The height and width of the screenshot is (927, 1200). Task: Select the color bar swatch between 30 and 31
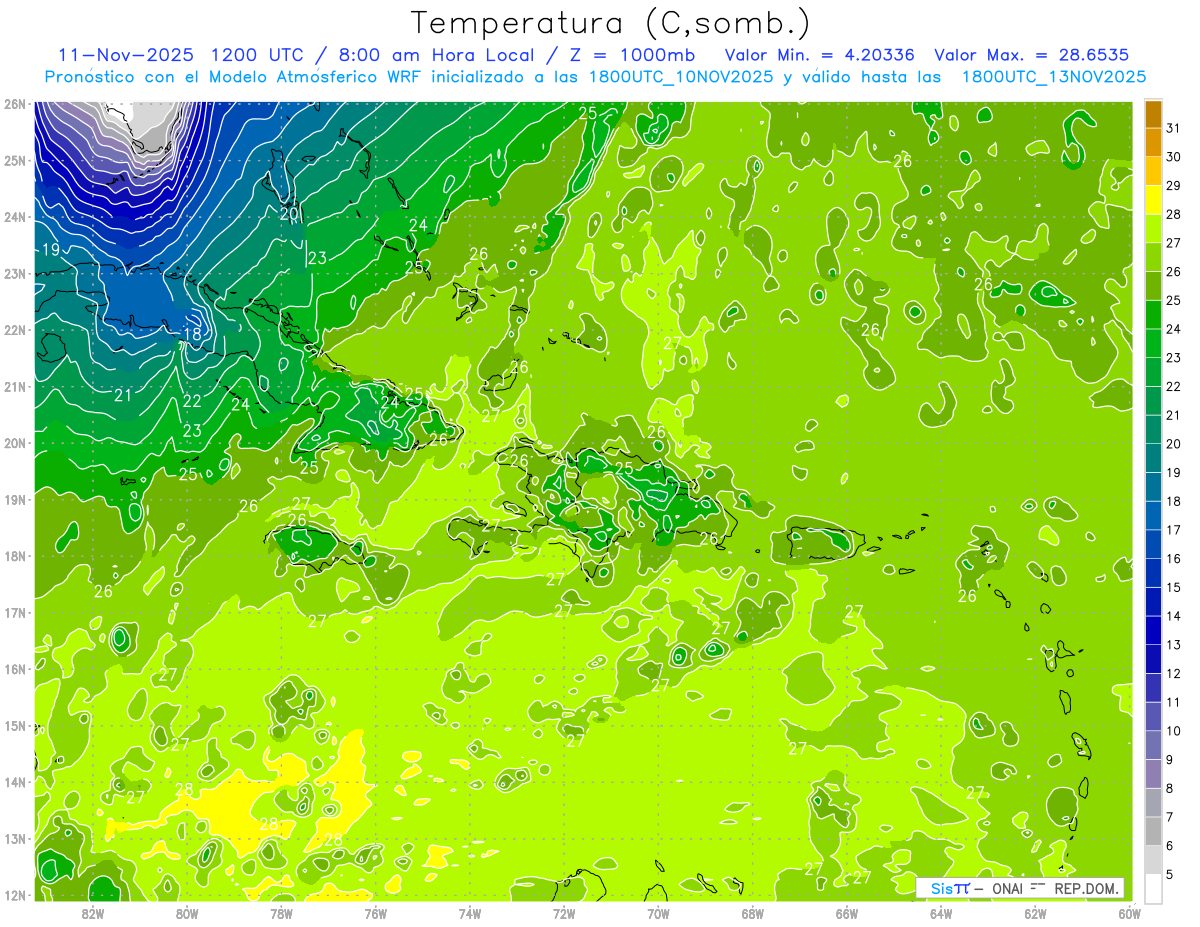[x=1153, y=143]
